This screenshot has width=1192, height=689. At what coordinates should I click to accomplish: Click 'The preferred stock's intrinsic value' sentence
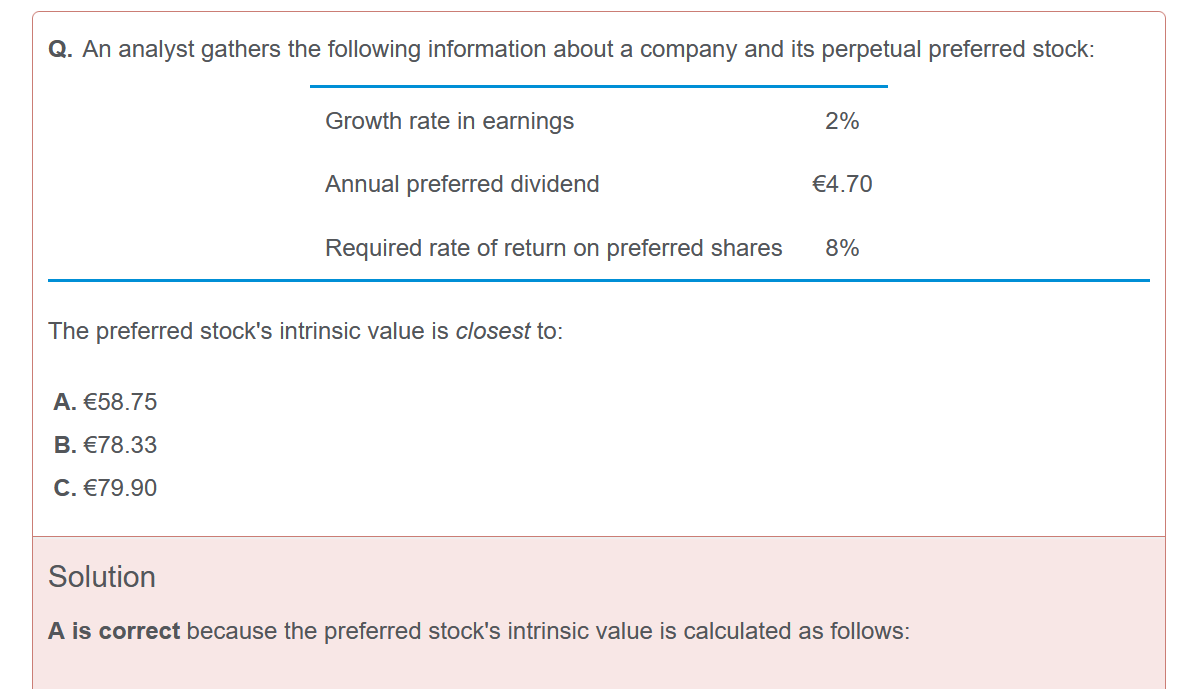click(x=306, y=332)
